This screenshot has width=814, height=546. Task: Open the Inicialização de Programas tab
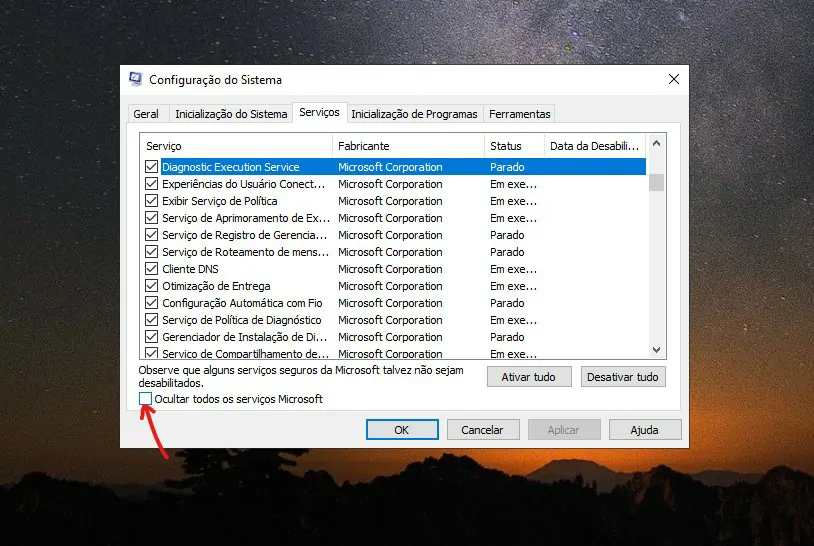(x=414, y=114)
